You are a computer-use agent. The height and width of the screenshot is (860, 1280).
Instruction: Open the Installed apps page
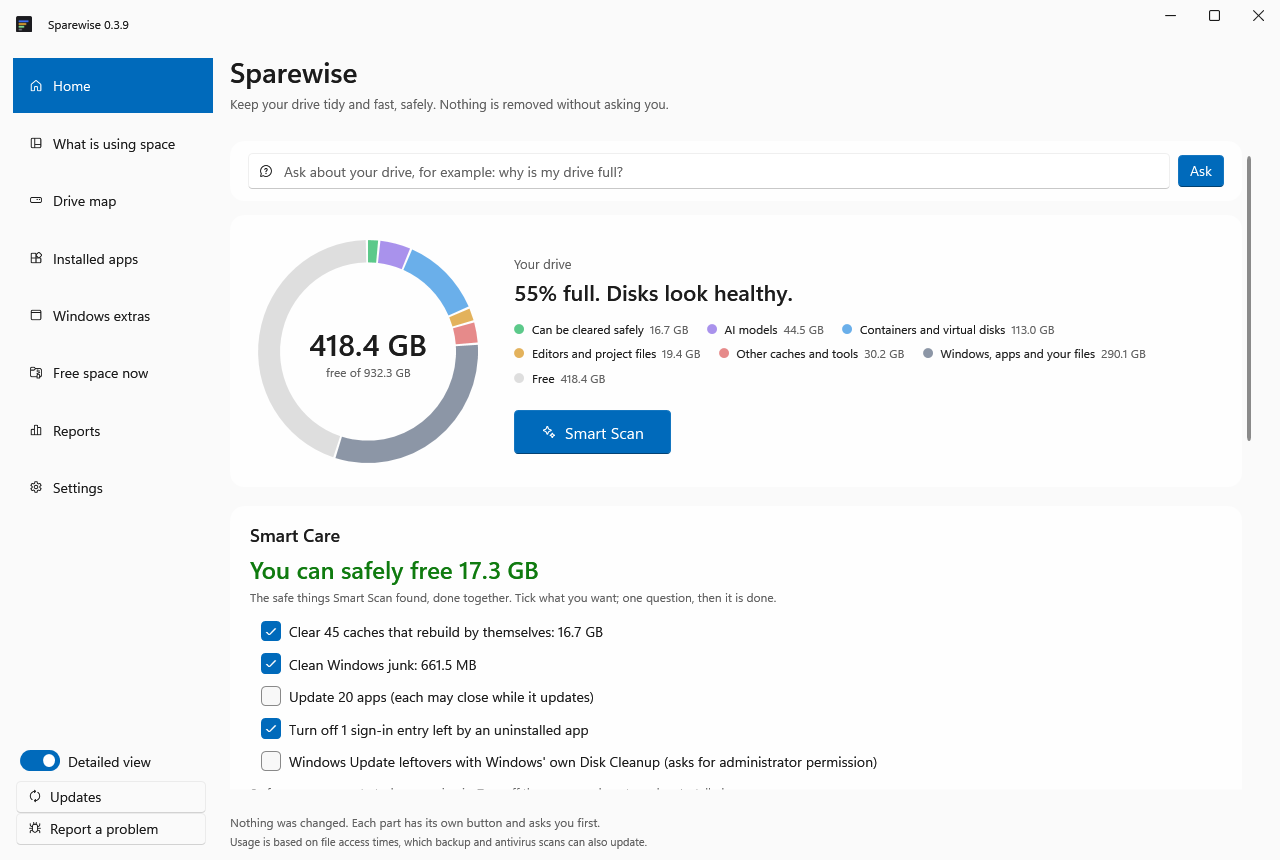pos(113,259)
